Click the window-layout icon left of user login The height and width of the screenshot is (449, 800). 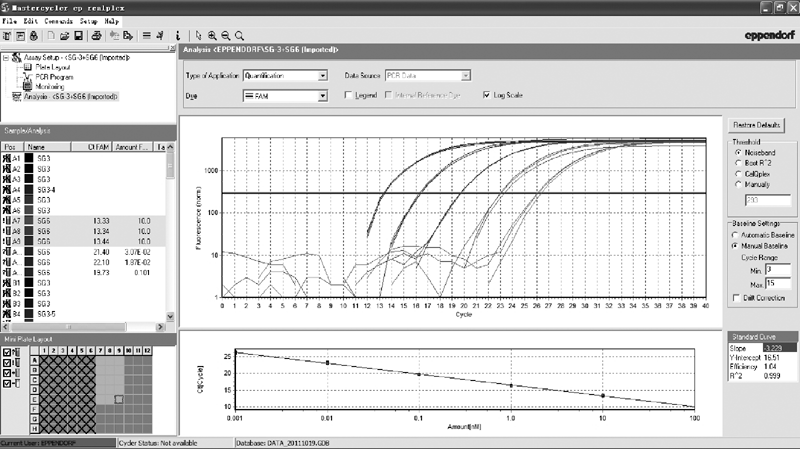pos(20,36)
